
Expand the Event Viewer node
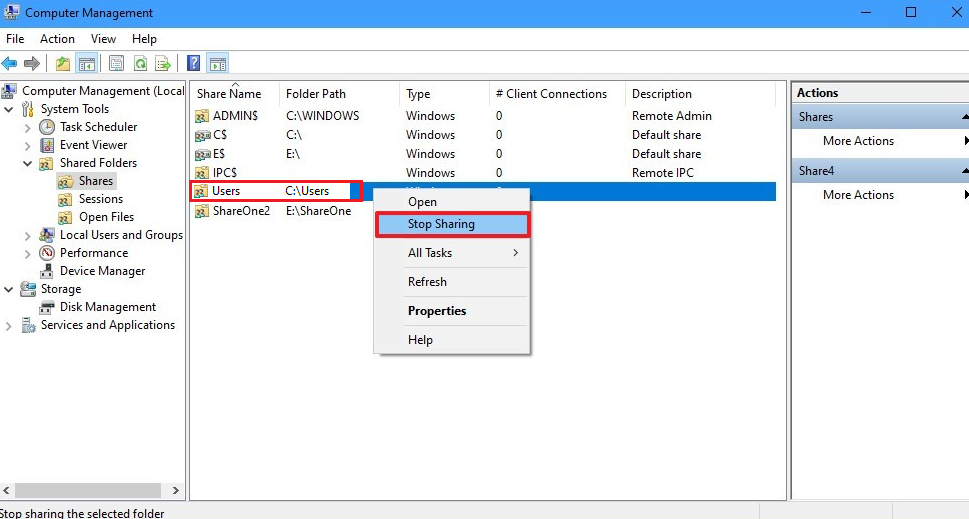(x=27, y=145)
